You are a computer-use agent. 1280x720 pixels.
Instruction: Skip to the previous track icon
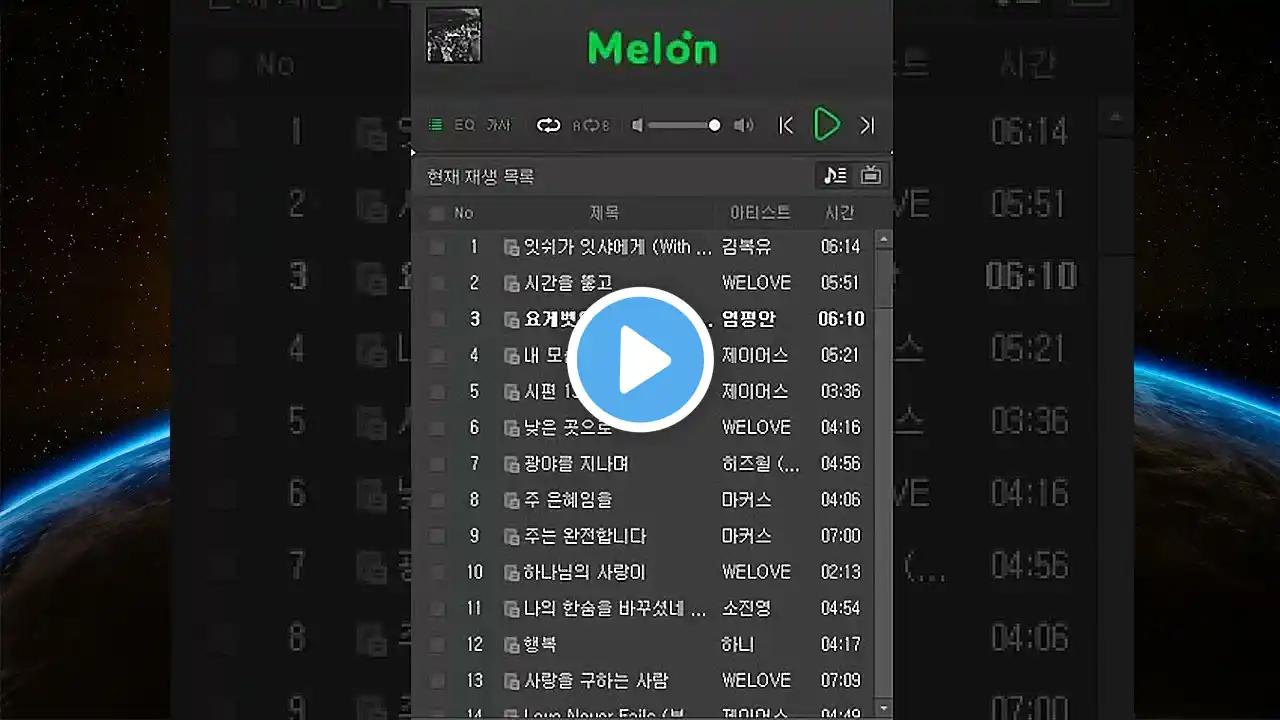tap(786, 125)
